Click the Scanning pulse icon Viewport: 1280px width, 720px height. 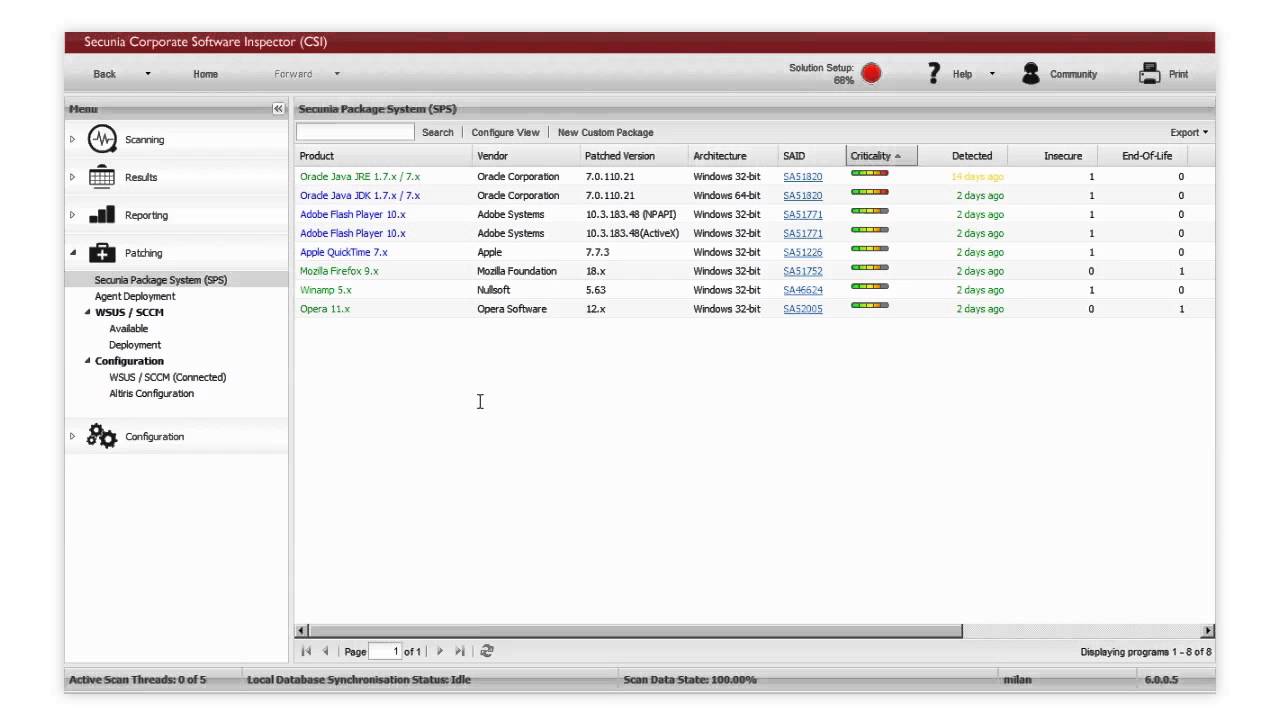[x=102, y=139]
